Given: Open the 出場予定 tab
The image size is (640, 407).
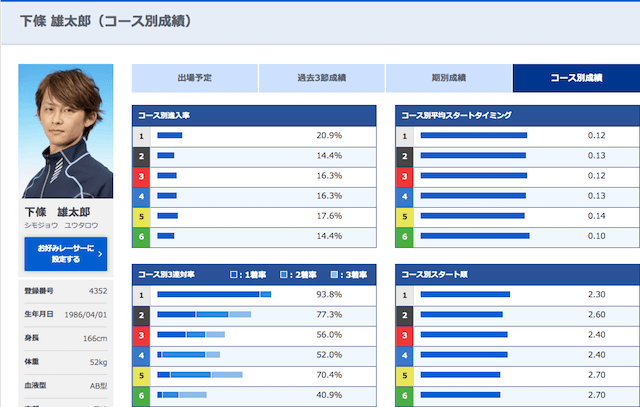Looking at the screenshot, I should [x=195, y=78].
